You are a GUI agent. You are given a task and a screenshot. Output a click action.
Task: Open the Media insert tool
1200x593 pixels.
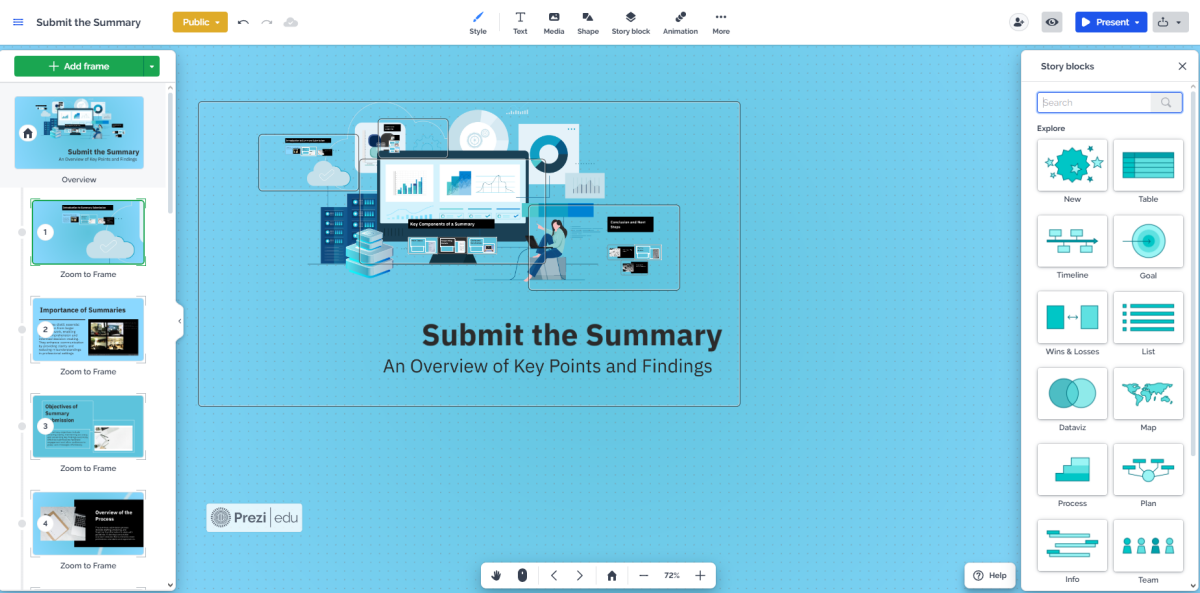(554, 22)
